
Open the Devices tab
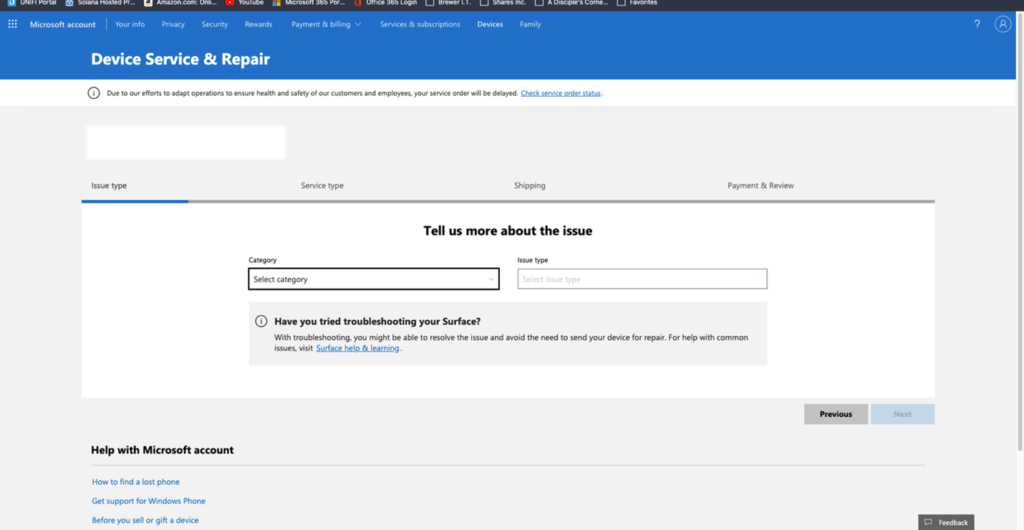(x=490, y=24)
